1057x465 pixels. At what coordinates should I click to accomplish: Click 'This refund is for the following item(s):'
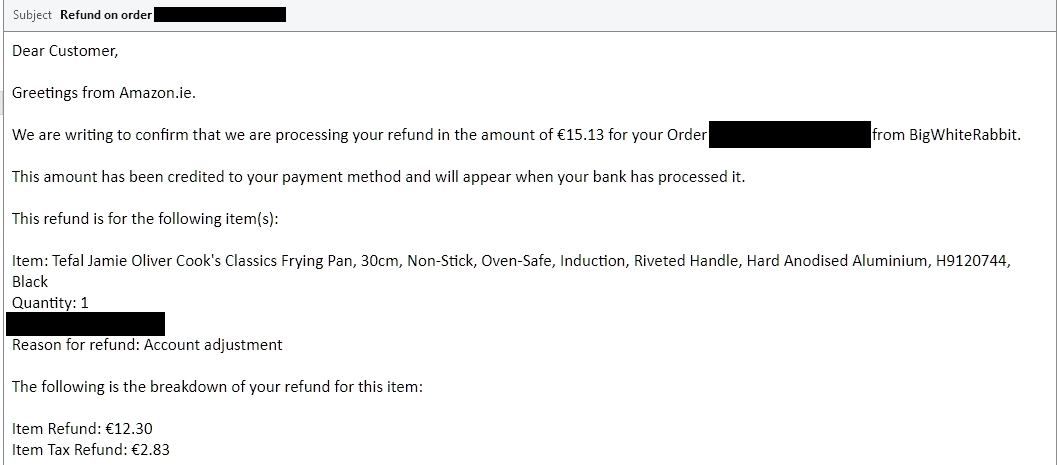tap(145, 219)
